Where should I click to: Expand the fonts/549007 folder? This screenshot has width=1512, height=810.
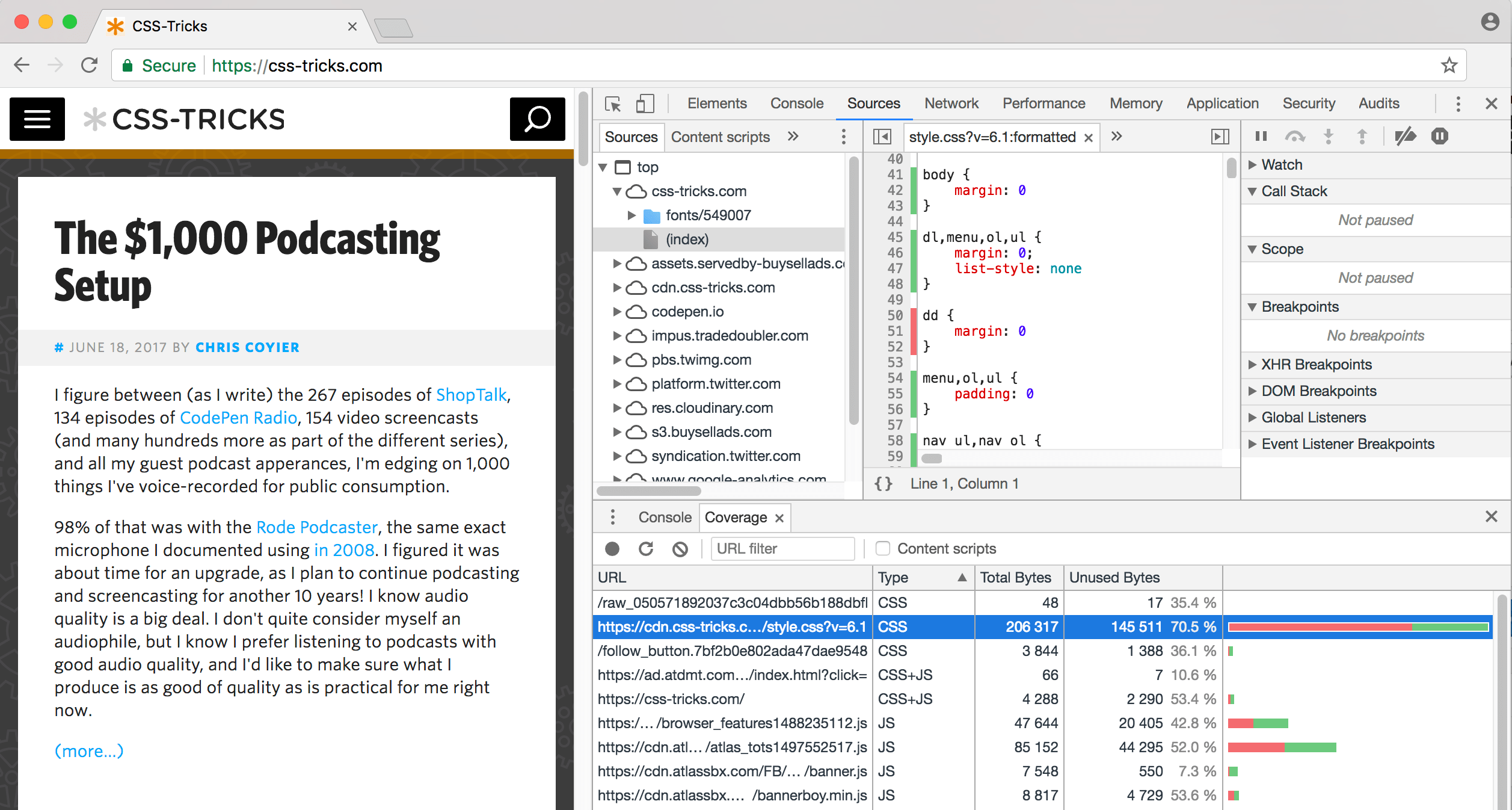631,215
